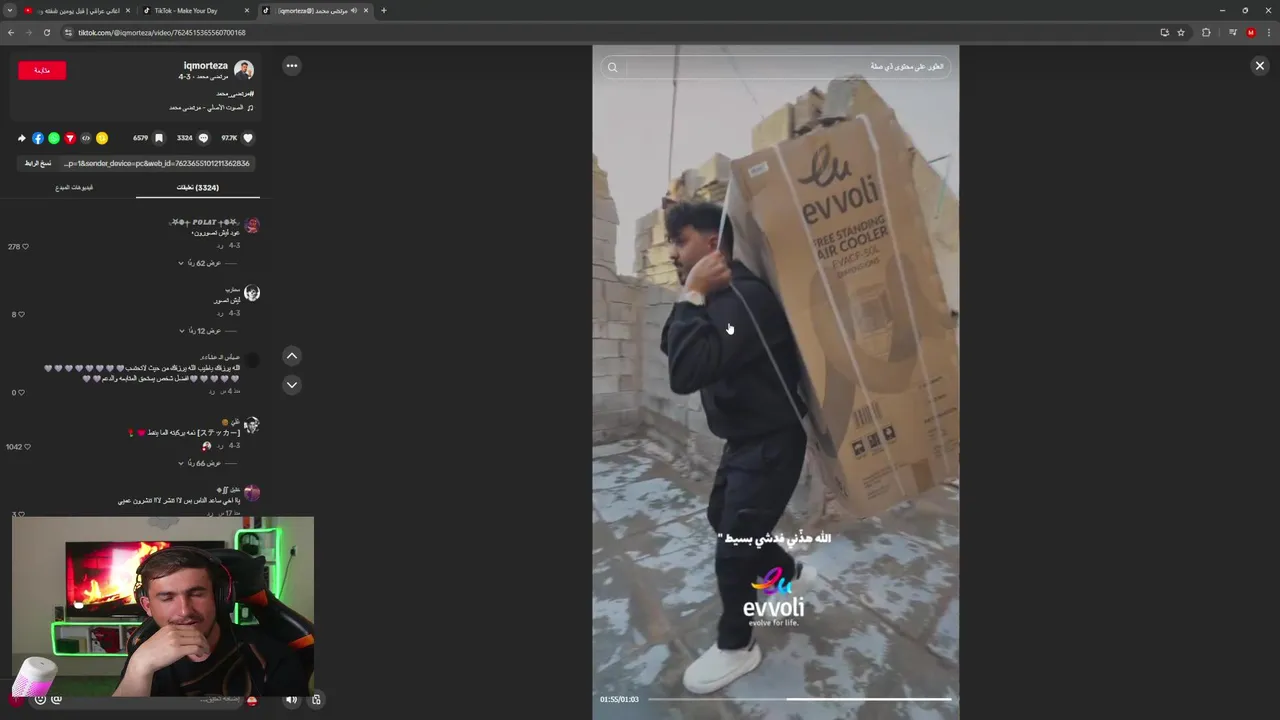The image size is (1280, 720).
Task: Open the tab search dropdown
Action: 9,10
